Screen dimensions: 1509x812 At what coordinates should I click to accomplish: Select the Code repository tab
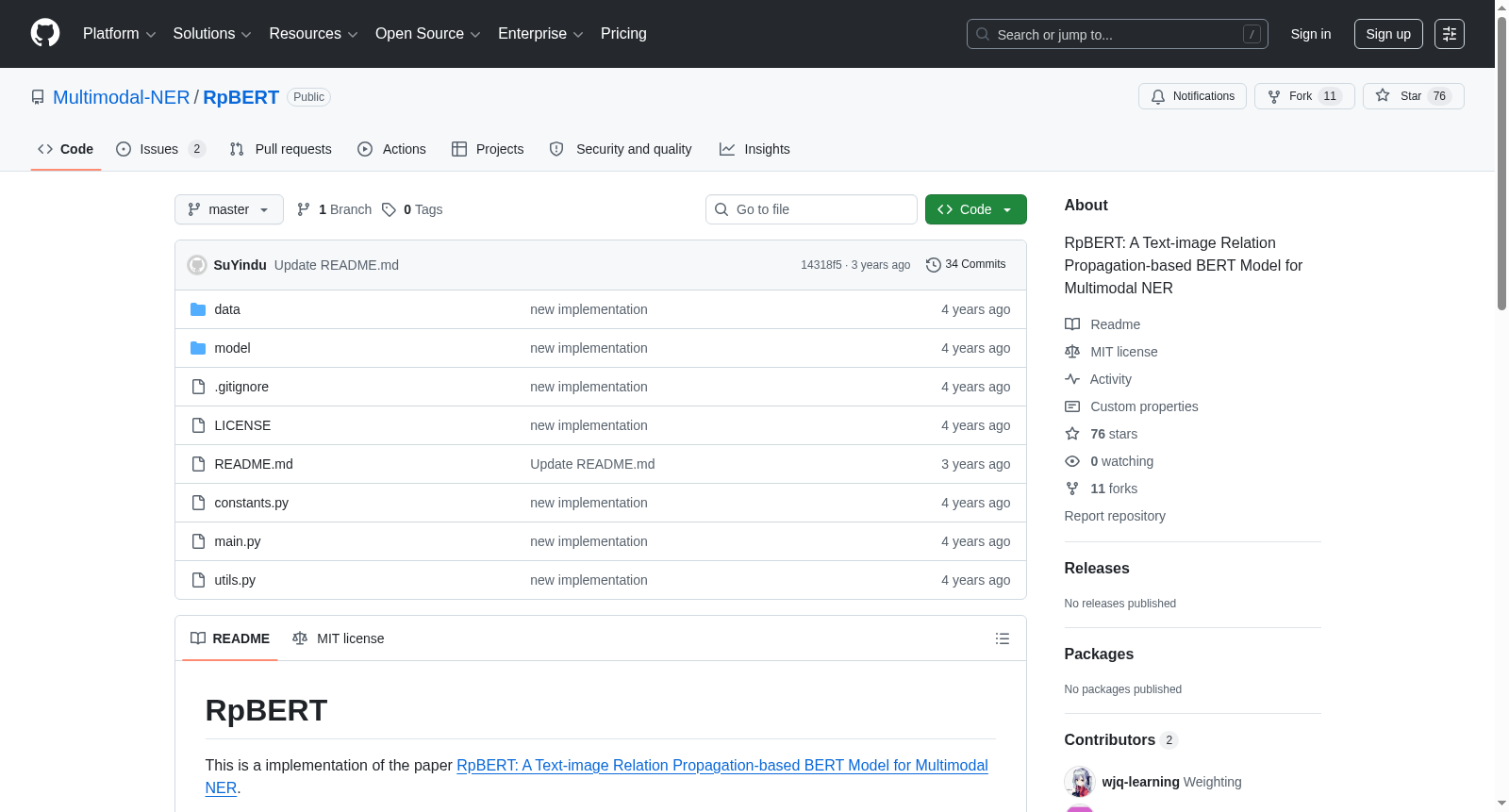(x=66, y=149)
